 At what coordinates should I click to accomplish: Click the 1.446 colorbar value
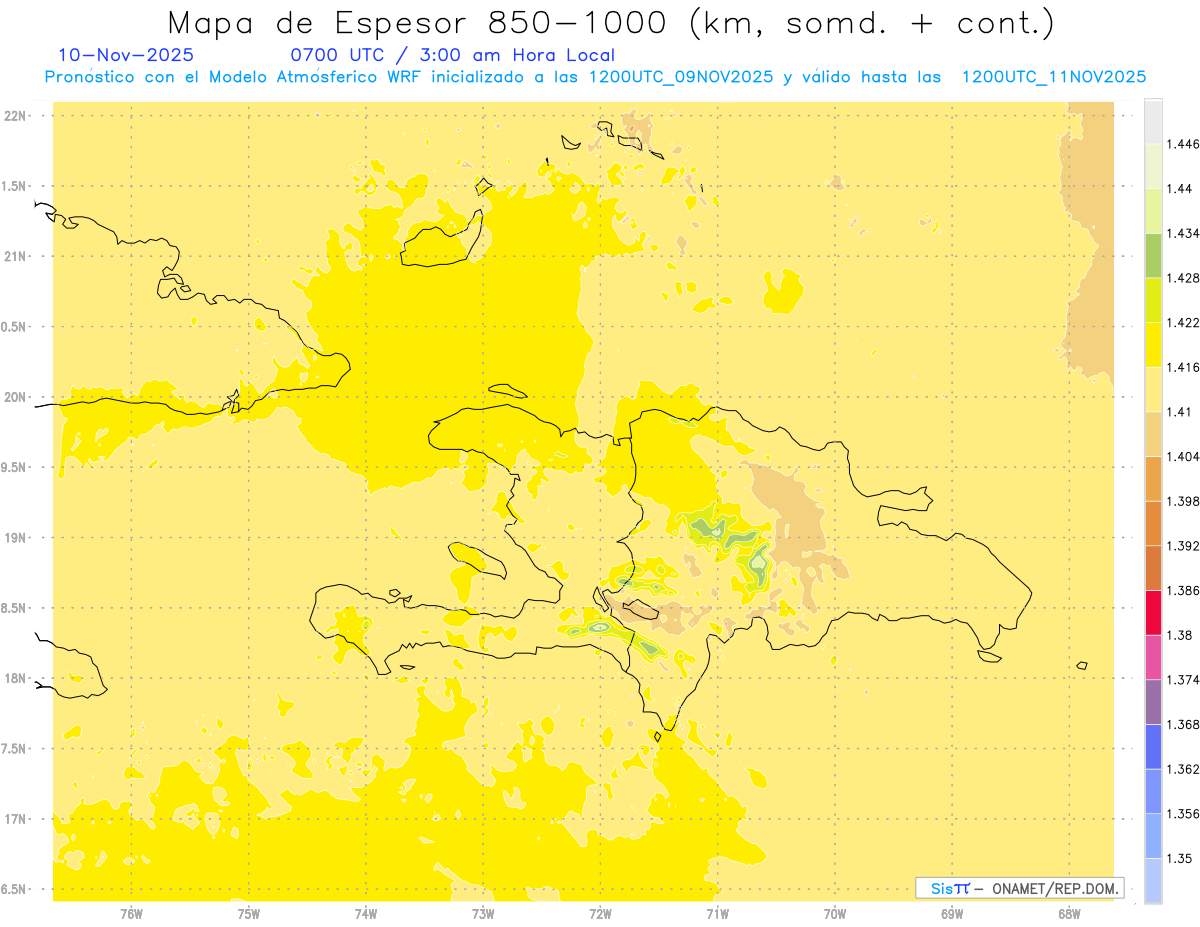[1182, 144]
